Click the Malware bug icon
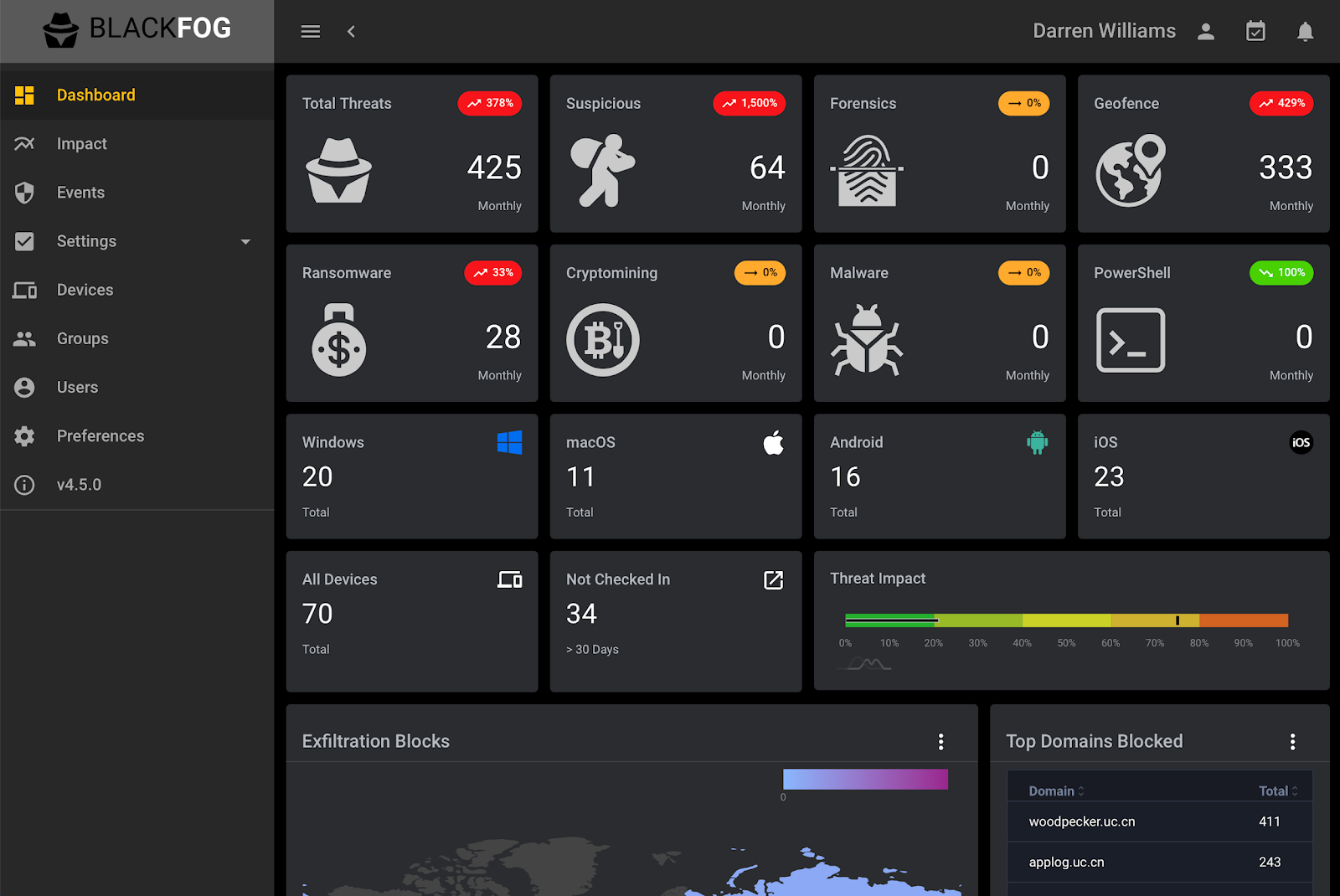Viewport: 1340px width, 896px height. coord(867,340)
